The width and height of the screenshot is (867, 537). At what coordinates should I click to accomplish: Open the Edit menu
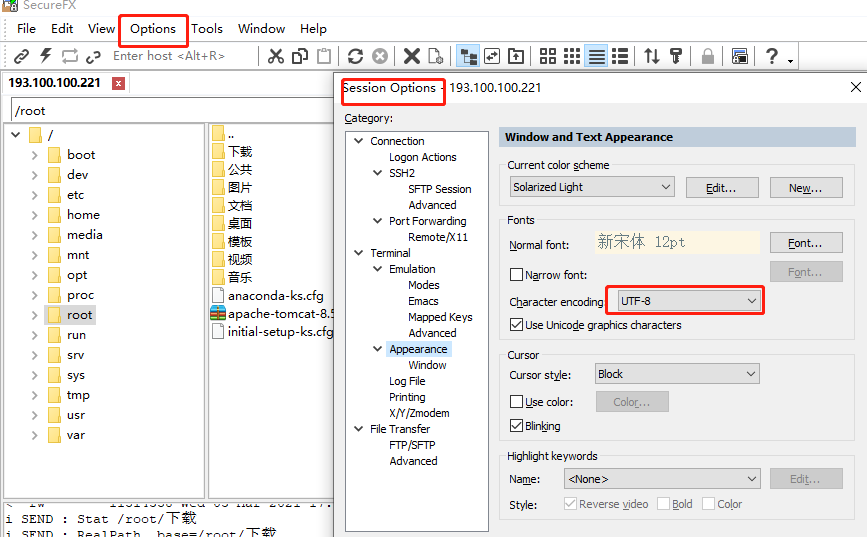click(62, 29)
